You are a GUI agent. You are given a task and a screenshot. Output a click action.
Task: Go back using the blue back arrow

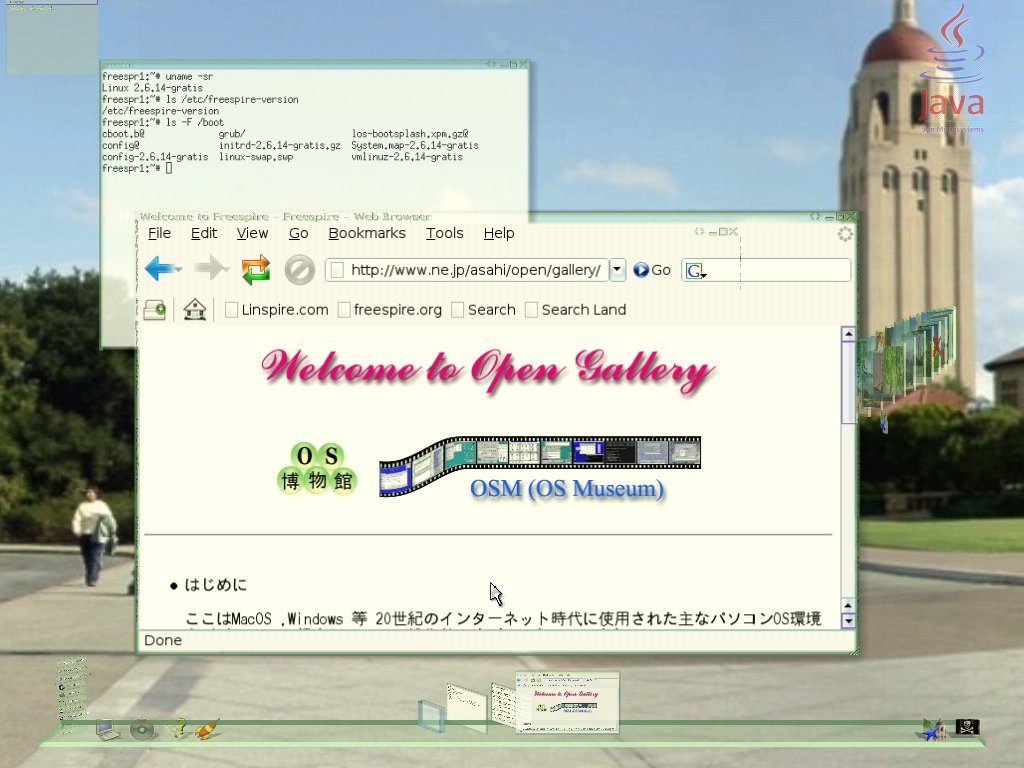pos(157,268)
